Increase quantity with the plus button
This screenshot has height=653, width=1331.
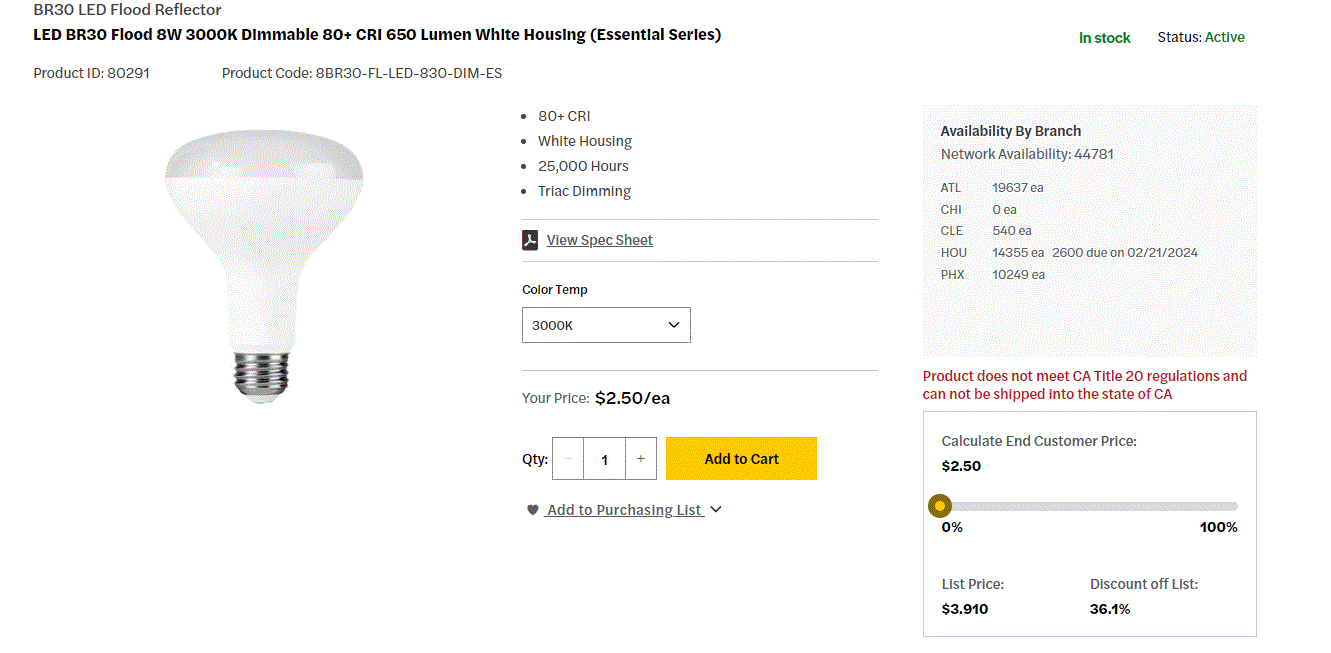pos(640,459)
